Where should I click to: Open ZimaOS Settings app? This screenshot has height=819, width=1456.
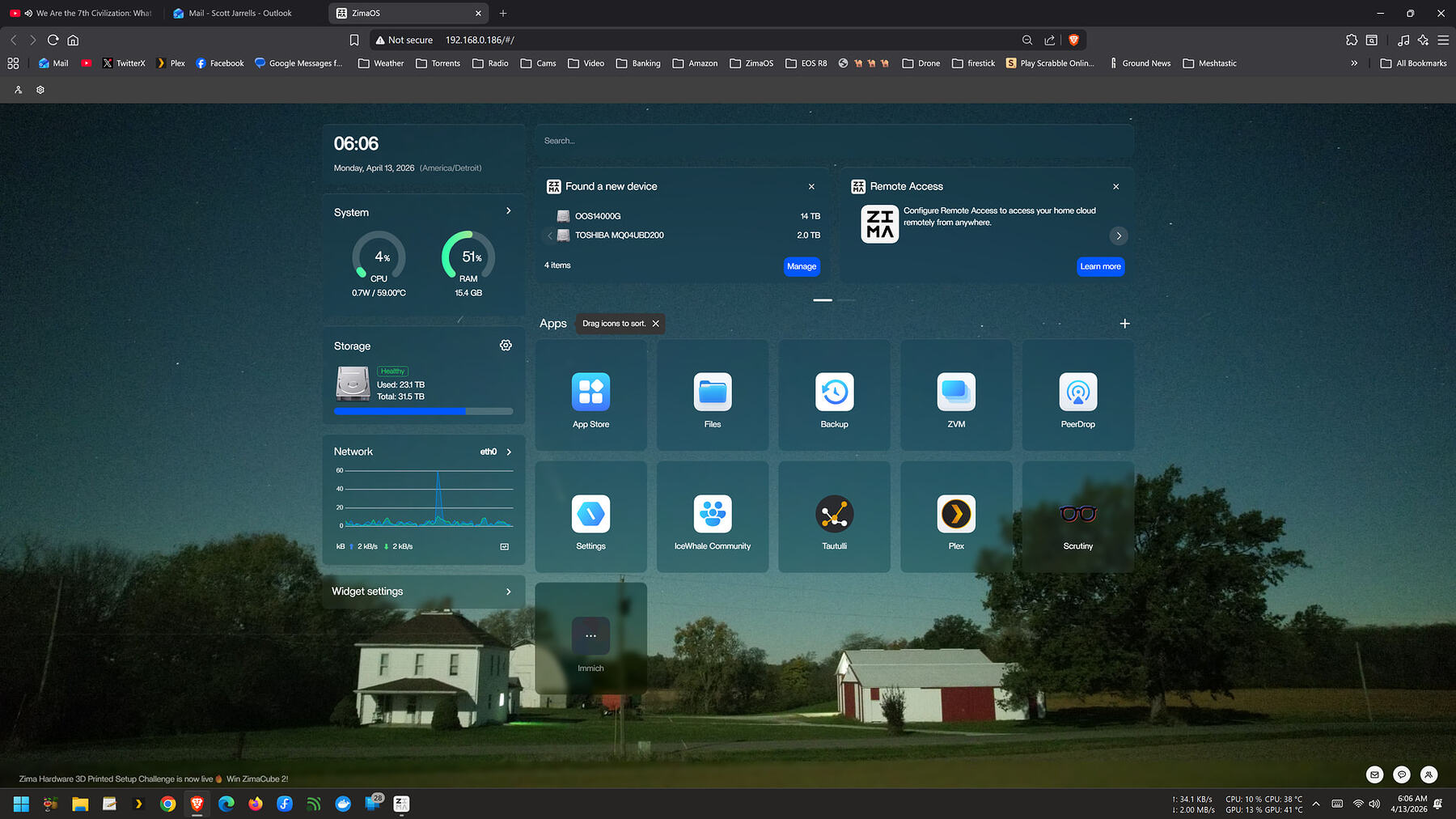point(590,517)
